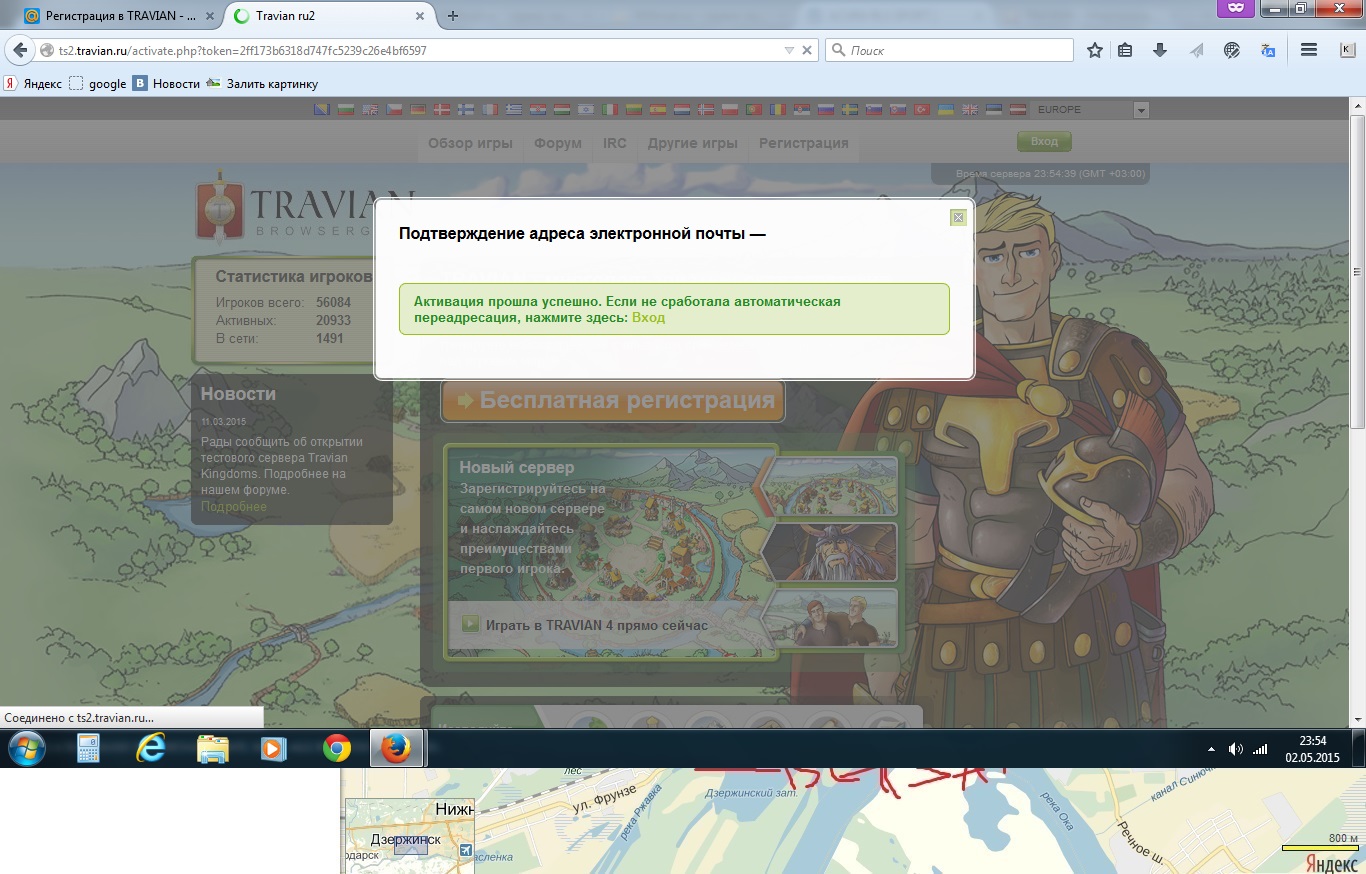Click the village map thumbnail in Новый сервер
The height and width of the screenshot is (874, 1366).
coord(829,487)
